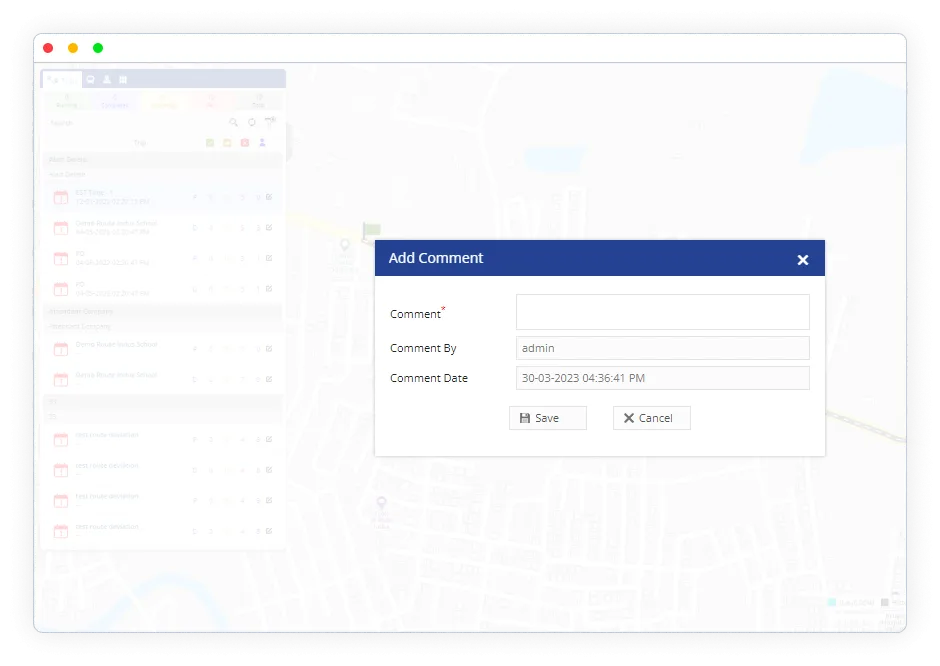Image resolution: width=940 pixels, height=666 pixels.
Task: Click the Save button
Action: [547, 418]
